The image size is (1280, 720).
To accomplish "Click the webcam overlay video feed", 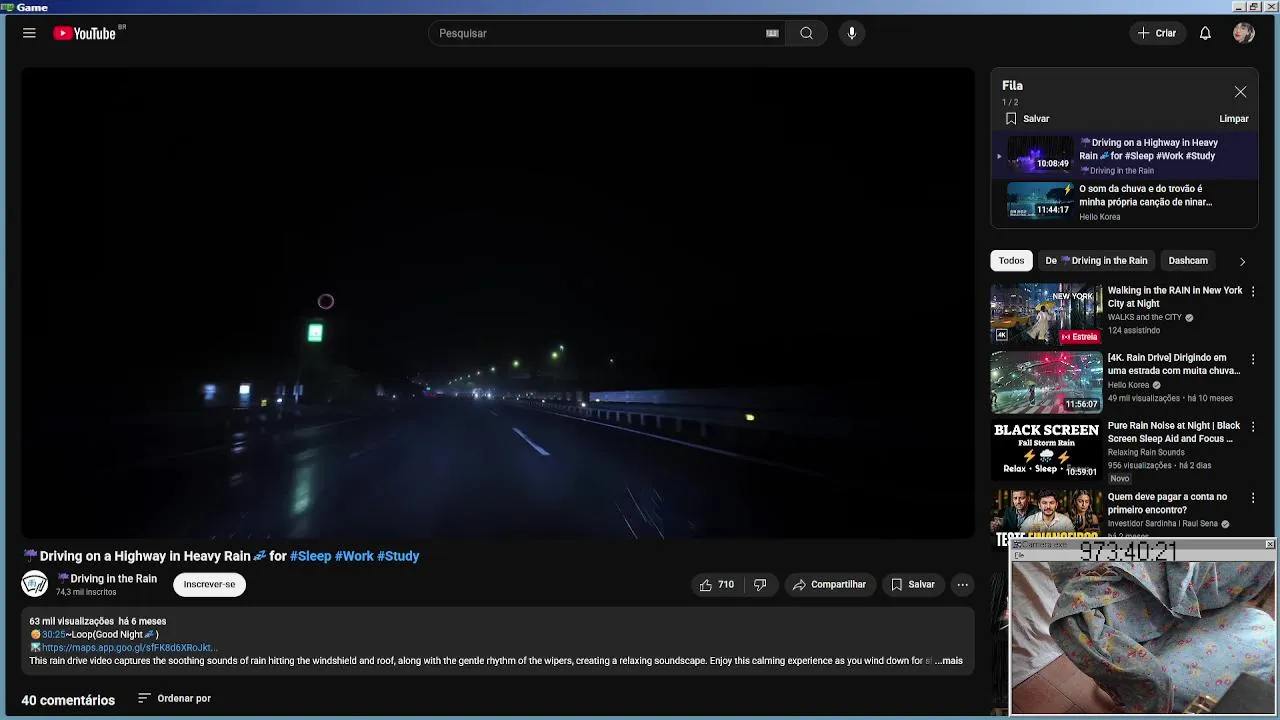I will tap(1143, 636).
